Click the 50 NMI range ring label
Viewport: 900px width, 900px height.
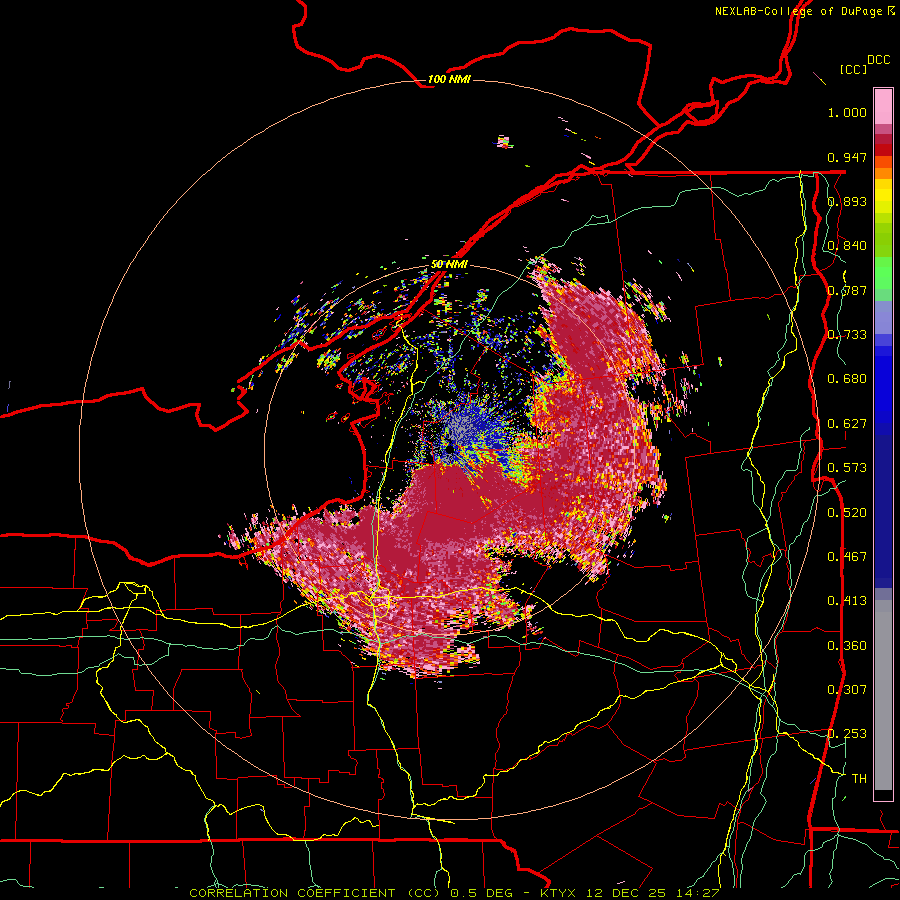tap(449, 264)
